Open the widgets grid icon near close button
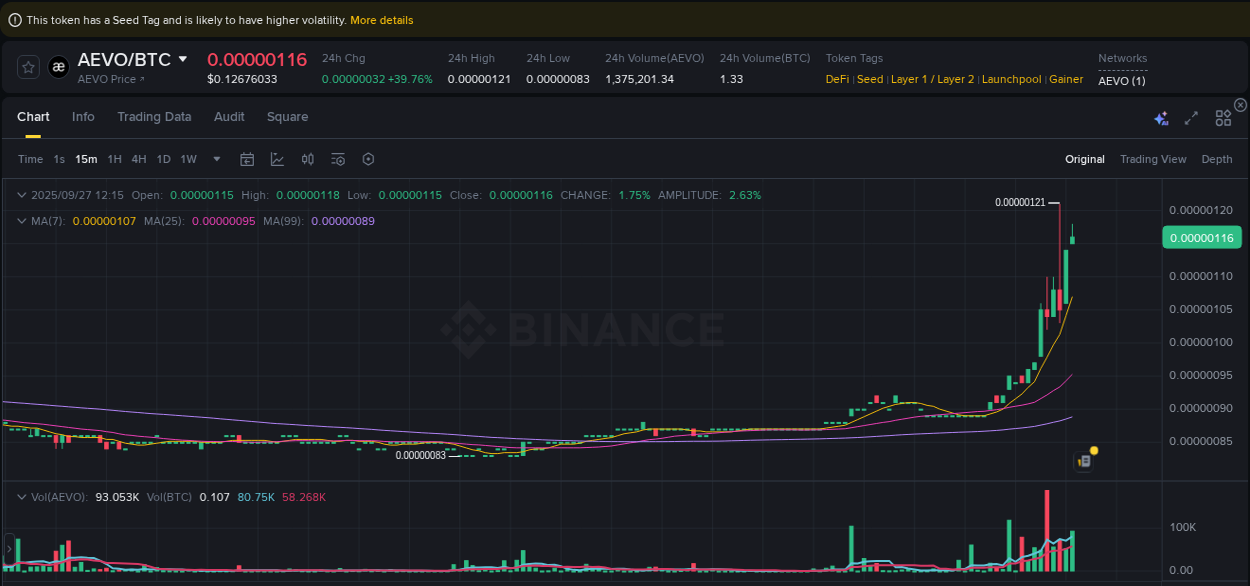This screenshot has width=1250, height=586. pyautogui.click(x=1223, y=117)
